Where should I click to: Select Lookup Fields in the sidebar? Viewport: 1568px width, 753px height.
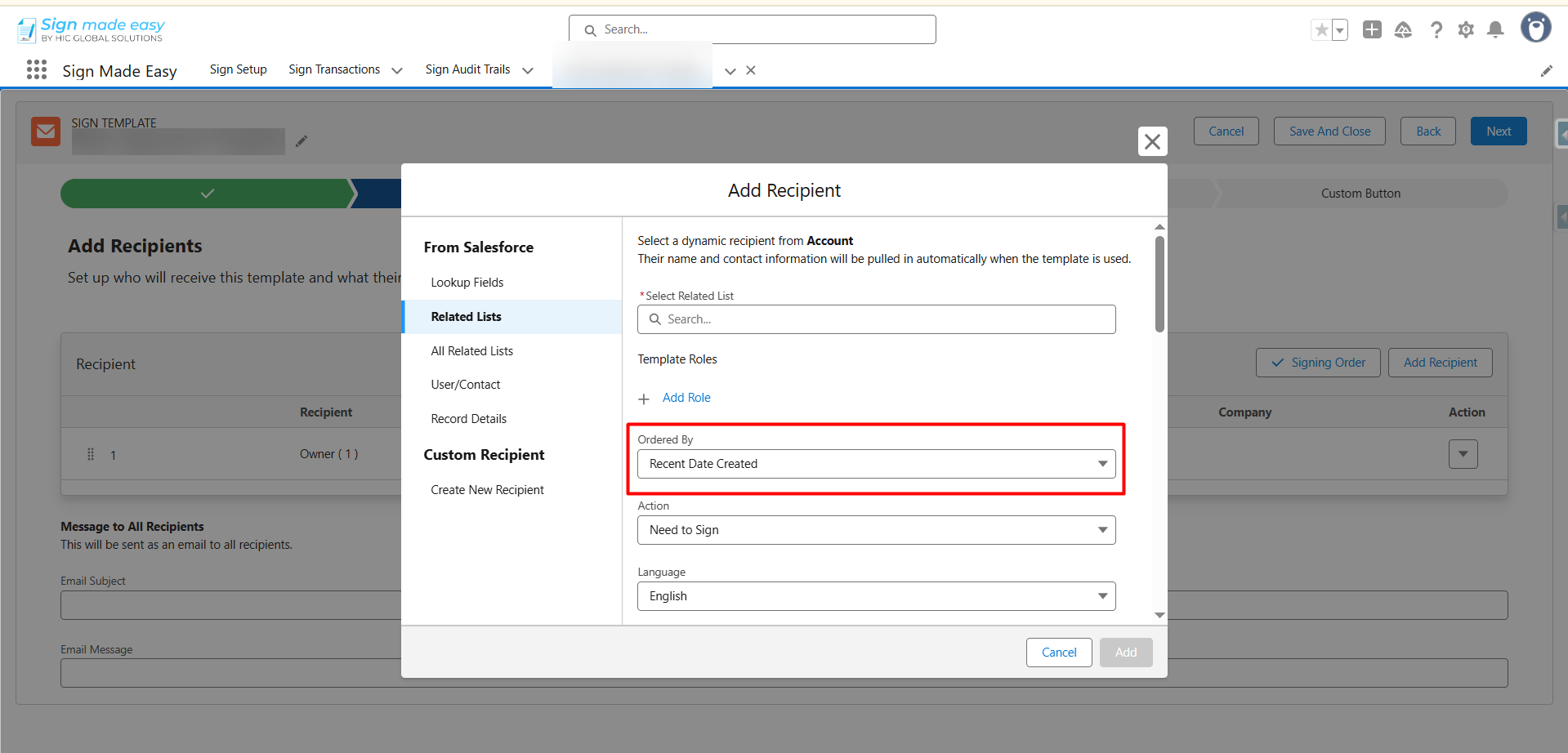tap(467, 283)
